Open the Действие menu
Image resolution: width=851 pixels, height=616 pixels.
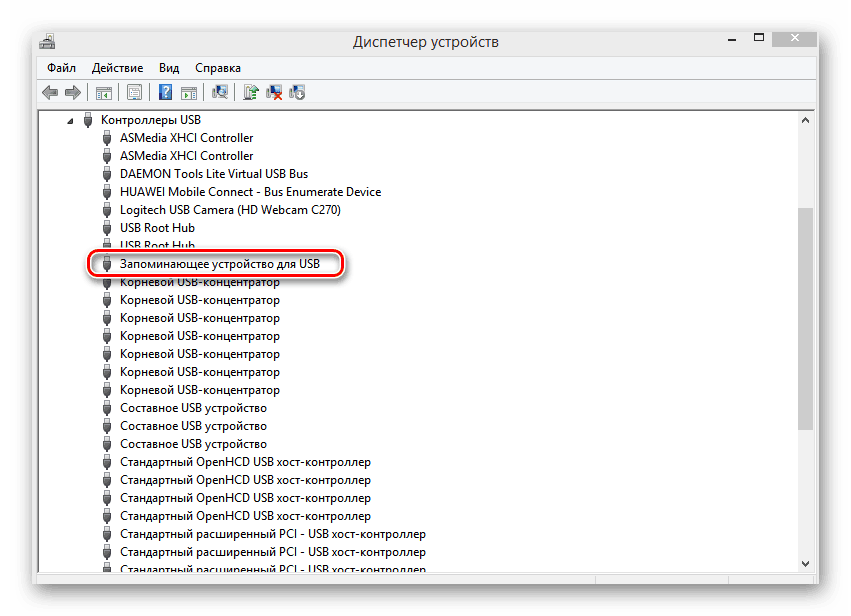pyautogui.click(x=117, y=68)
